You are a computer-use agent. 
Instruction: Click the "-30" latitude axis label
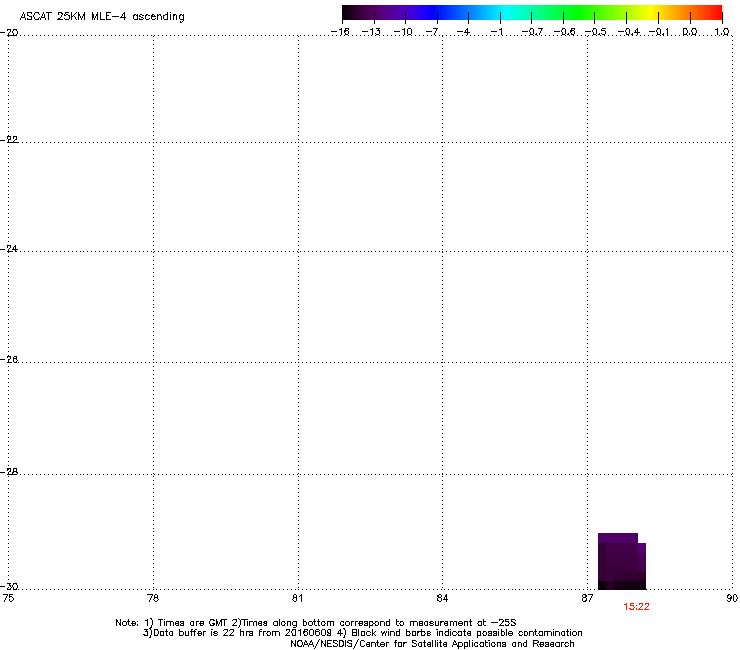tap(9, 586)
